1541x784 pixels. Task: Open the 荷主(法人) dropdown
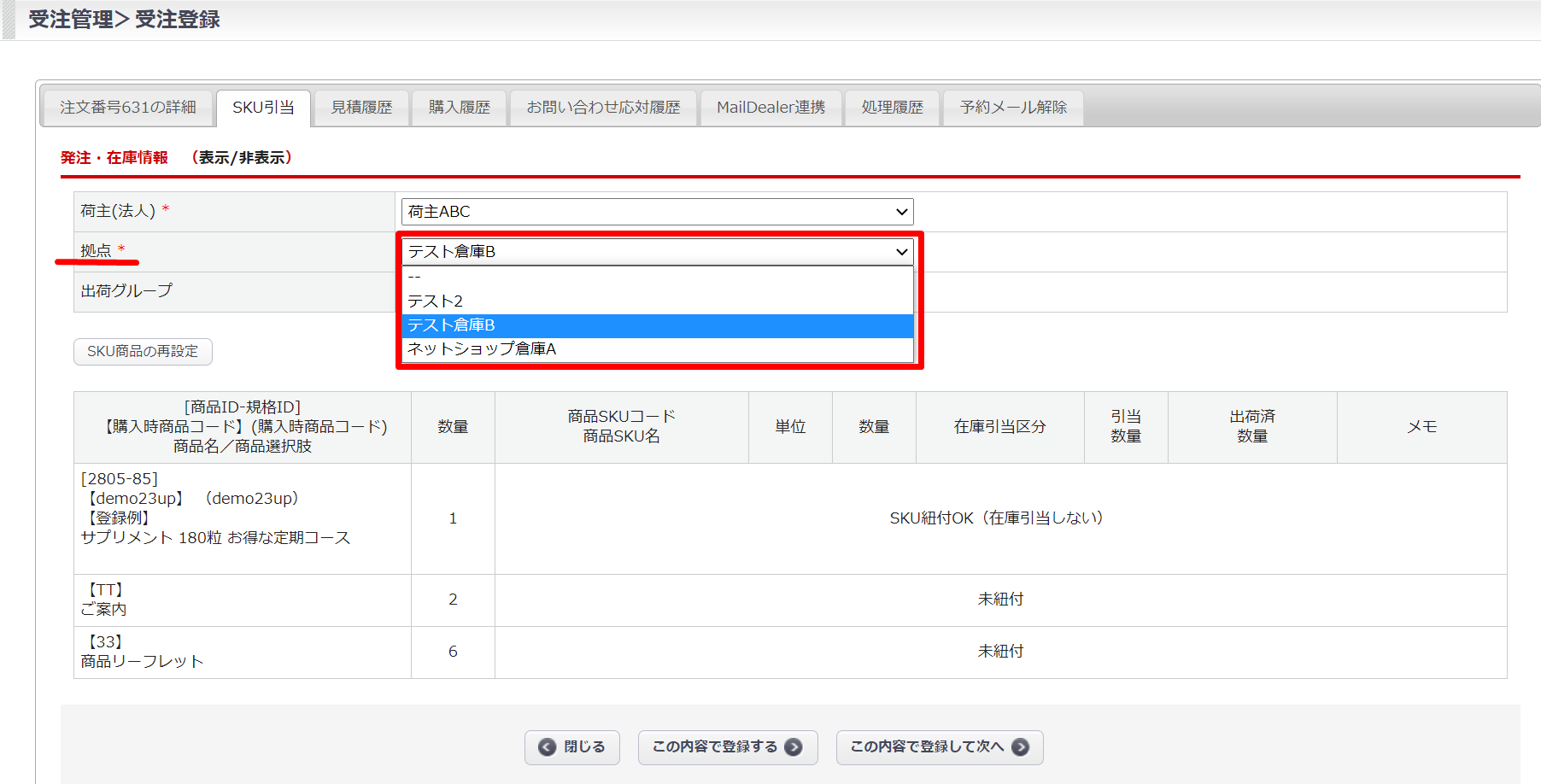[x=656, y=212]
